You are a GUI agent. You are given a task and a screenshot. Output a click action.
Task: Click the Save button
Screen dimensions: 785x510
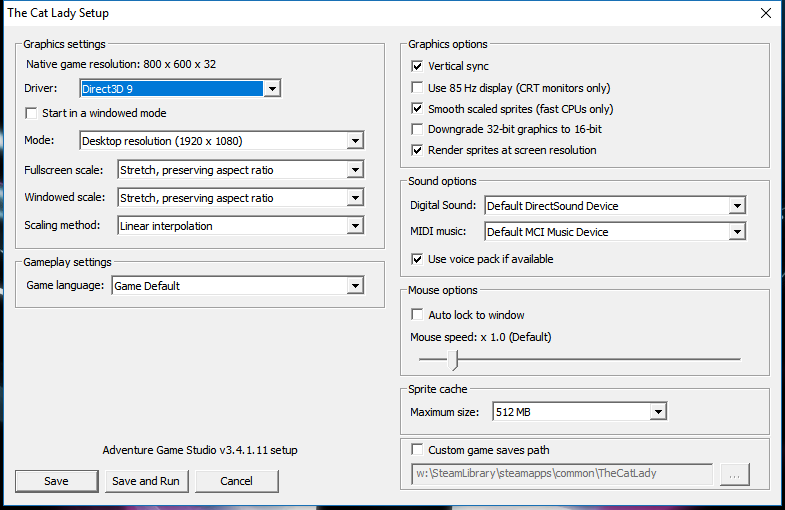click(57, 481)
